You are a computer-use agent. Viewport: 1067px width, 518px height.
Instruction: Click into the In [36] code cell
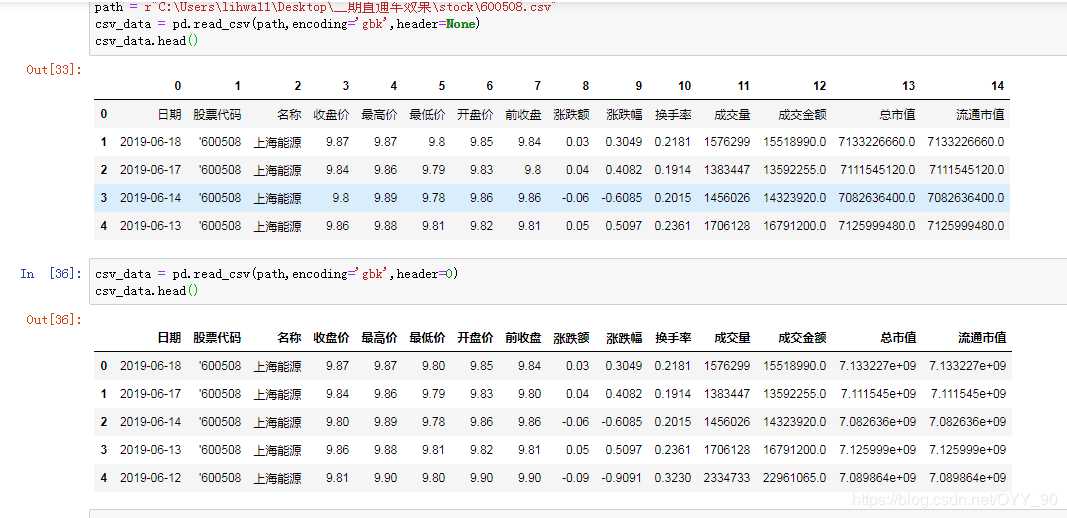coord(578,282)
